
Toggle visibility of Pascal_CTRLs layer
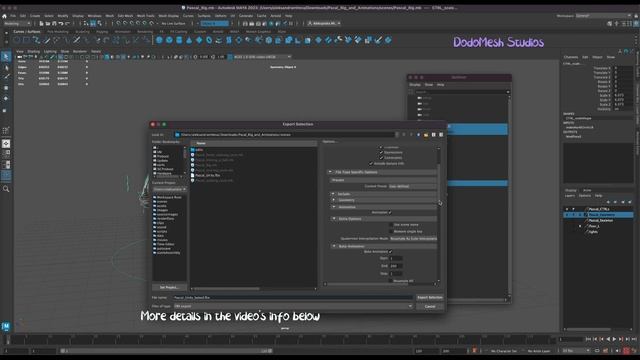pos(567,209)
